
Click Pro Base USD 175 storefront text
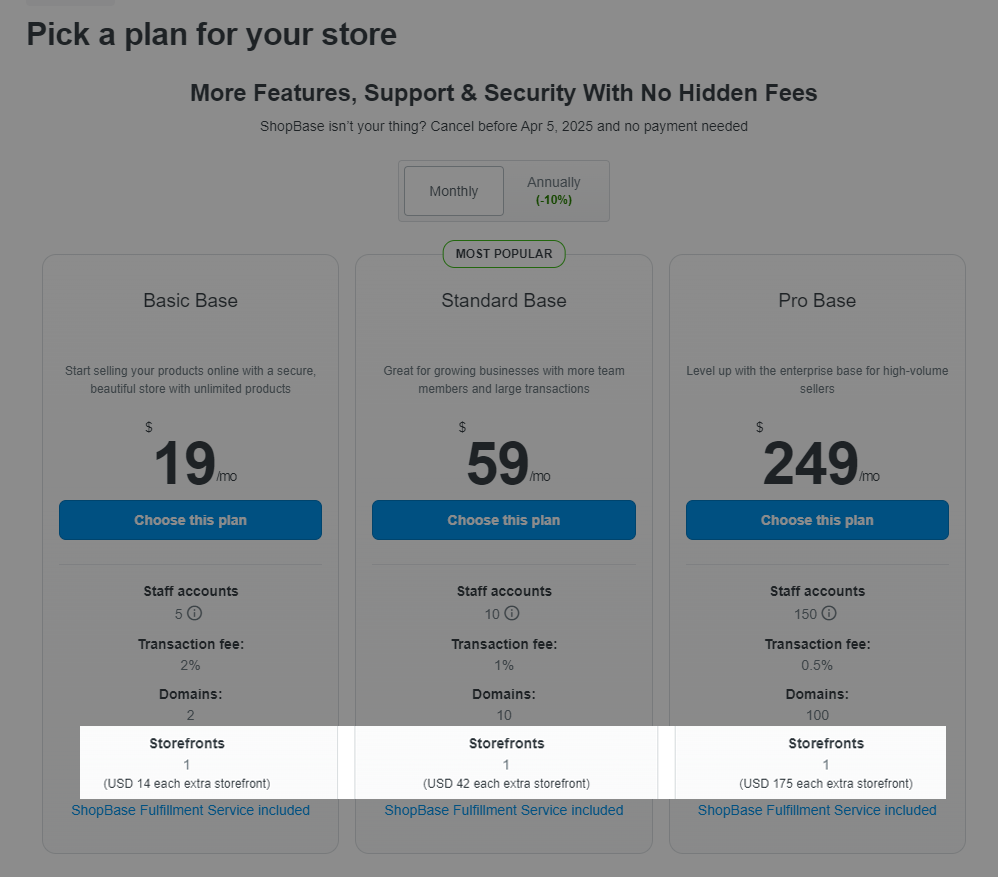coord(826,783)
